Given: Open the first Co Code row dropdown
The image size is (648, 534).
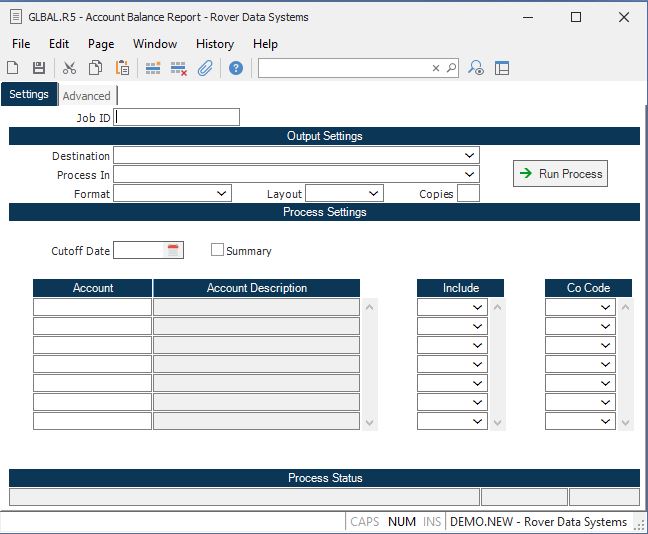Looking at the screenshot, I should [606, 308].
